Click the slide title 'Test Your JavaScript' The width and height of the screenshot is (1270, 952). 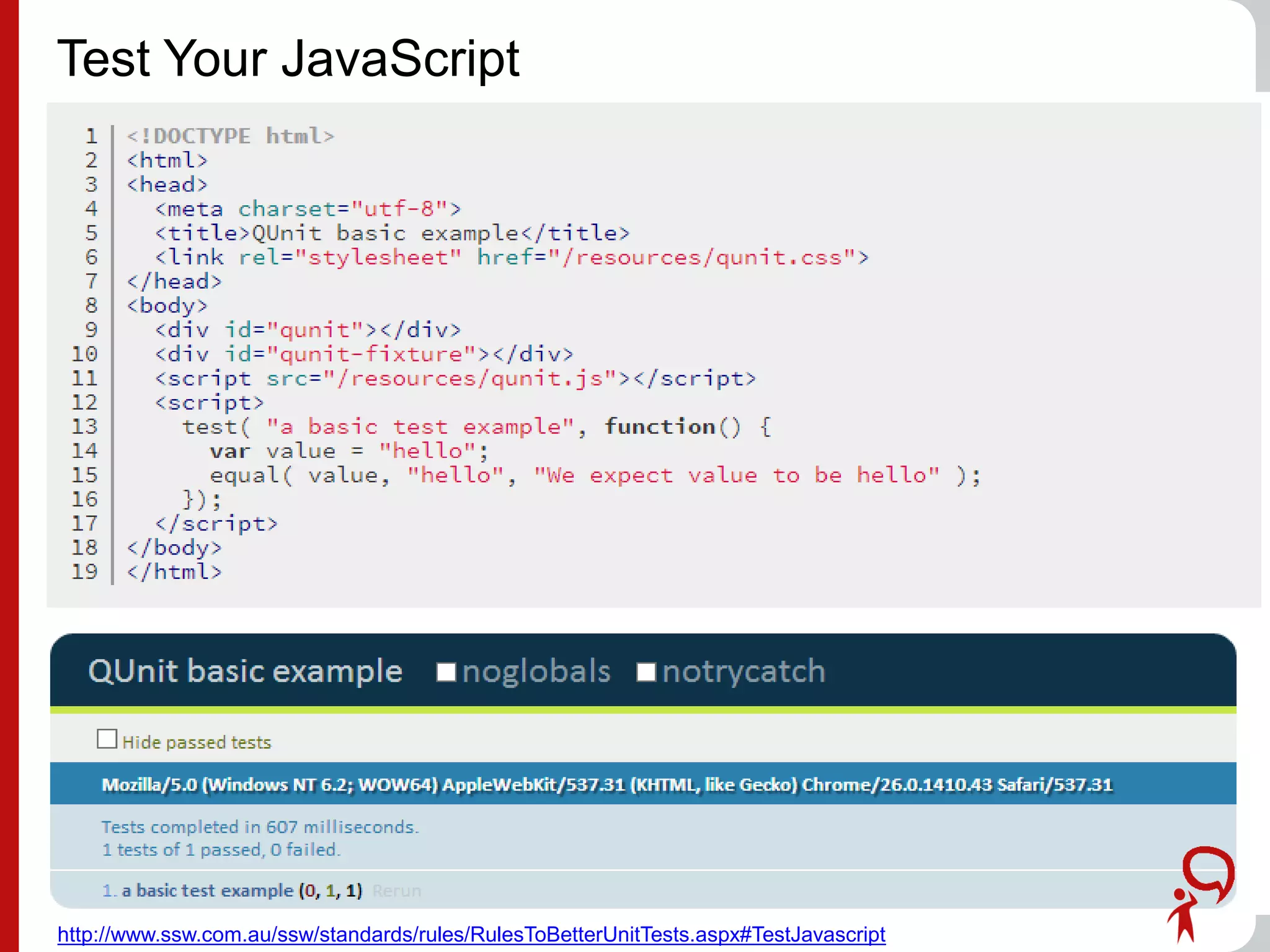click(288, 59)
